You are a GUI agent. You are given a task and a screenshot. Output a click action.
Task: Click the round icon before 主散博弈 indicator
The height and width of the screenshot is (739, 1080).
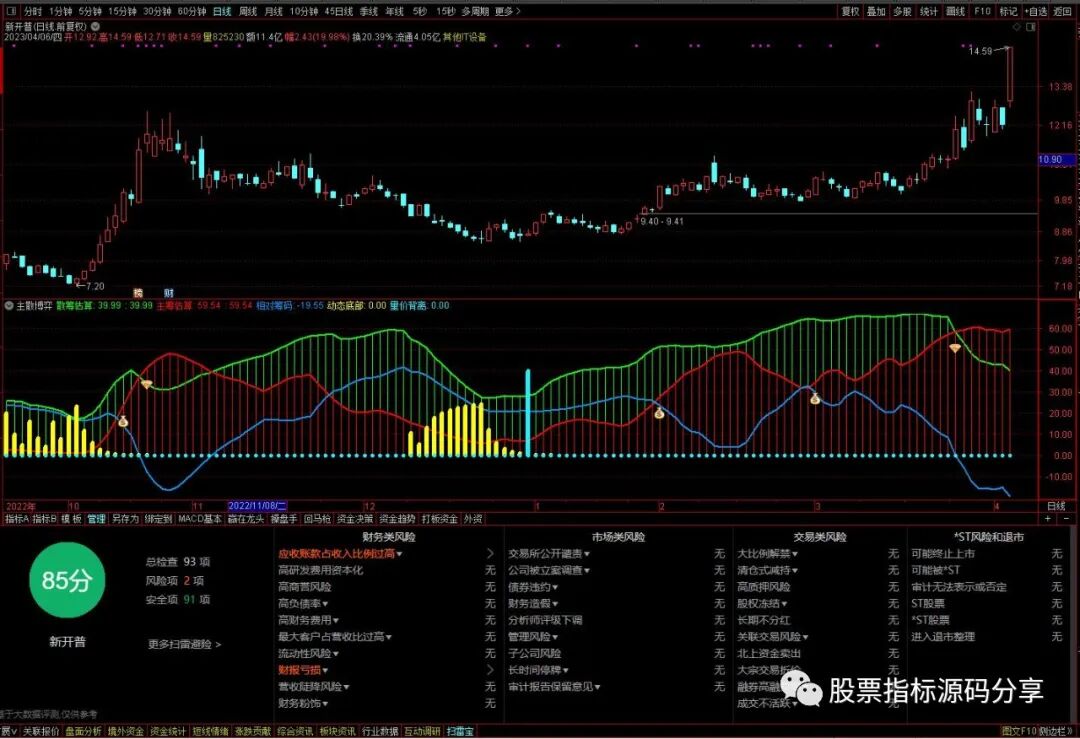[x=9, y=305]
